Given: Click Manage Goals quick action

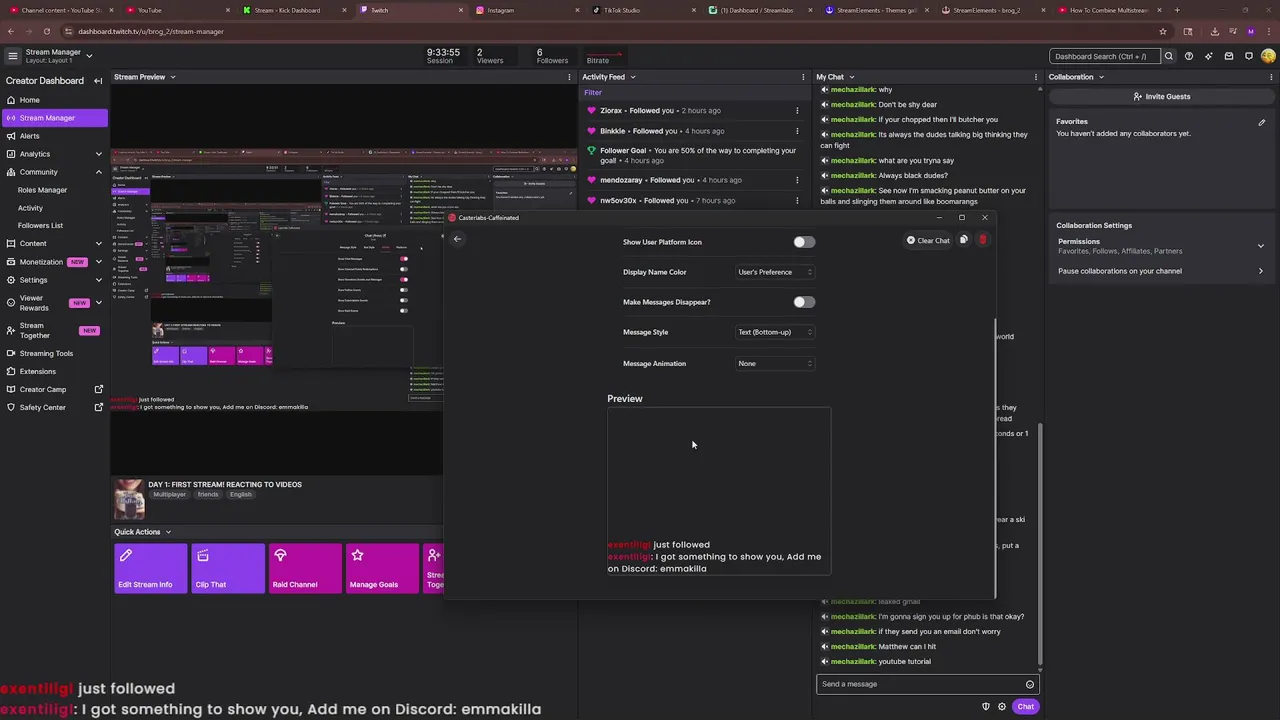Looking at the screenshot, I should [383, 568].
